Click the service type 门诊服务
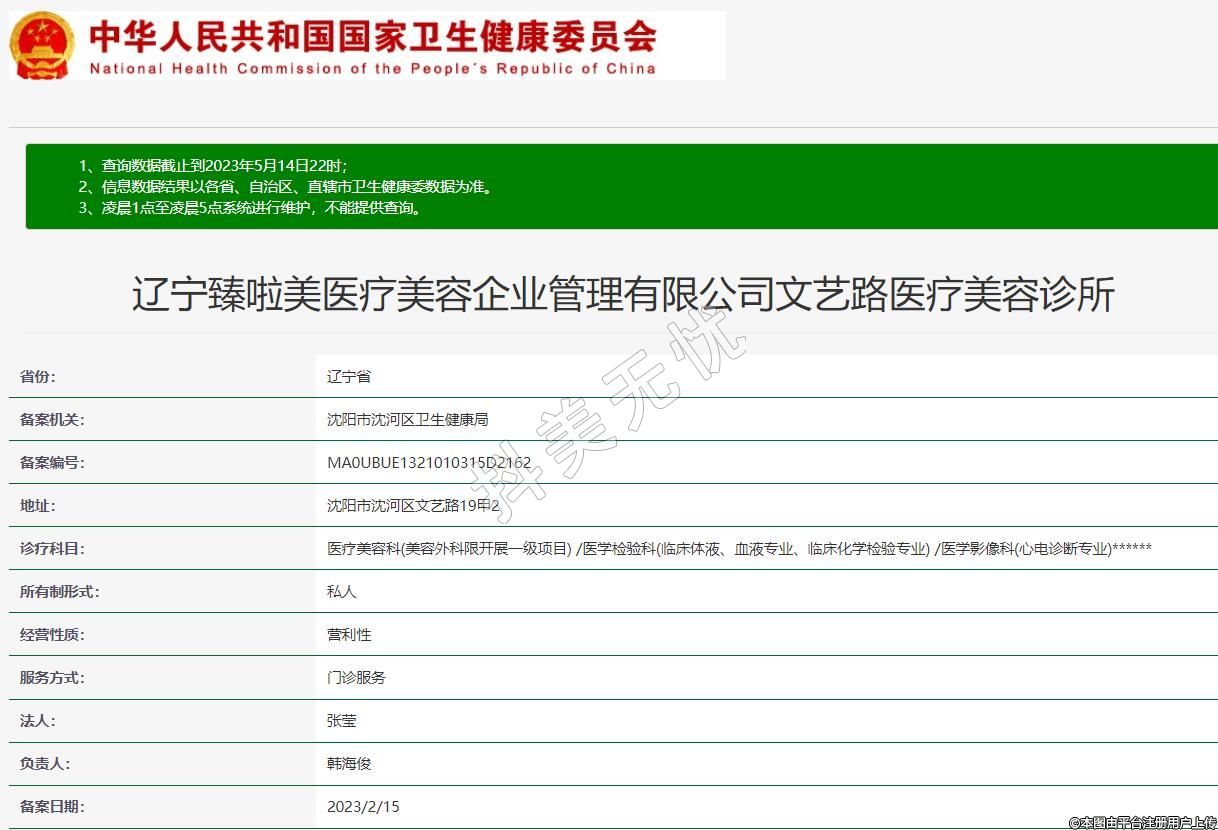1218x830 pixels. (356, 678)
